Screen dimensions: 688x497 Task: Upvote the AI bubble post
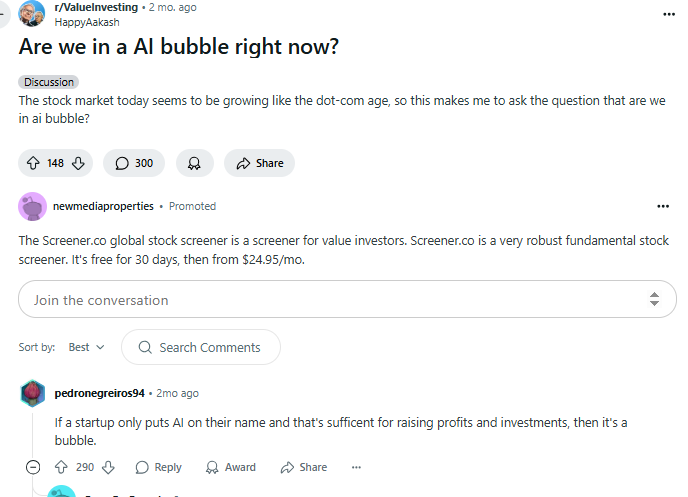point(33,163)
